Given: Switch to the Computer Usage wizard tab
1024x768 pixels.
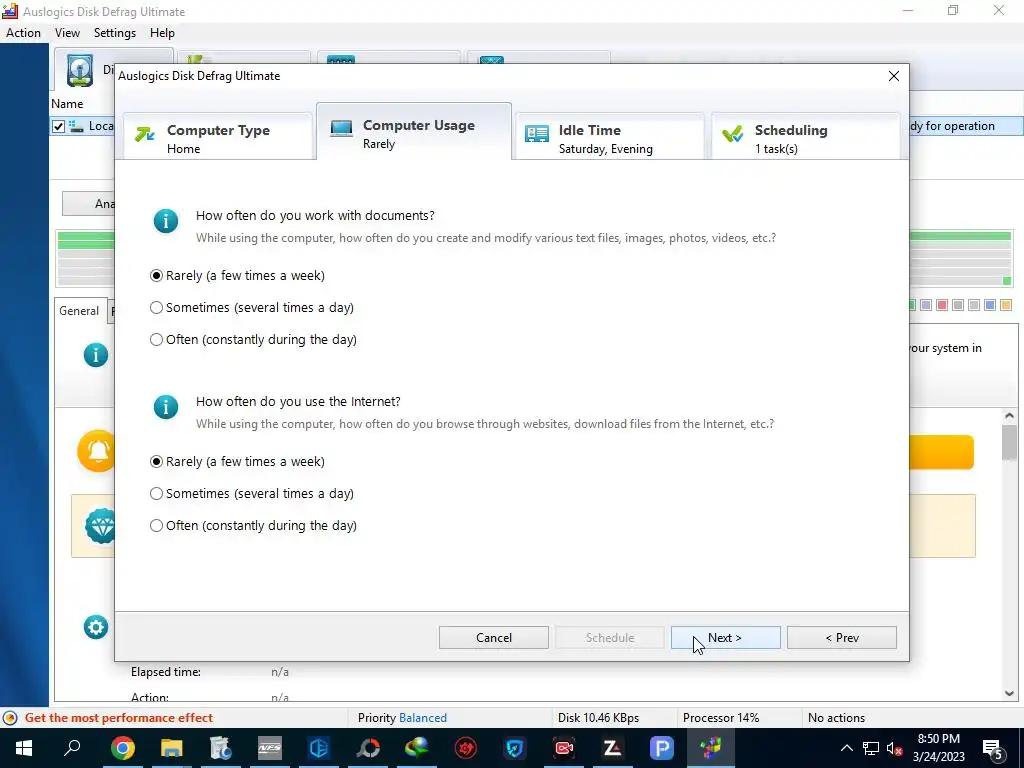Looking at the screenshot, I should (x=414, y=131).
